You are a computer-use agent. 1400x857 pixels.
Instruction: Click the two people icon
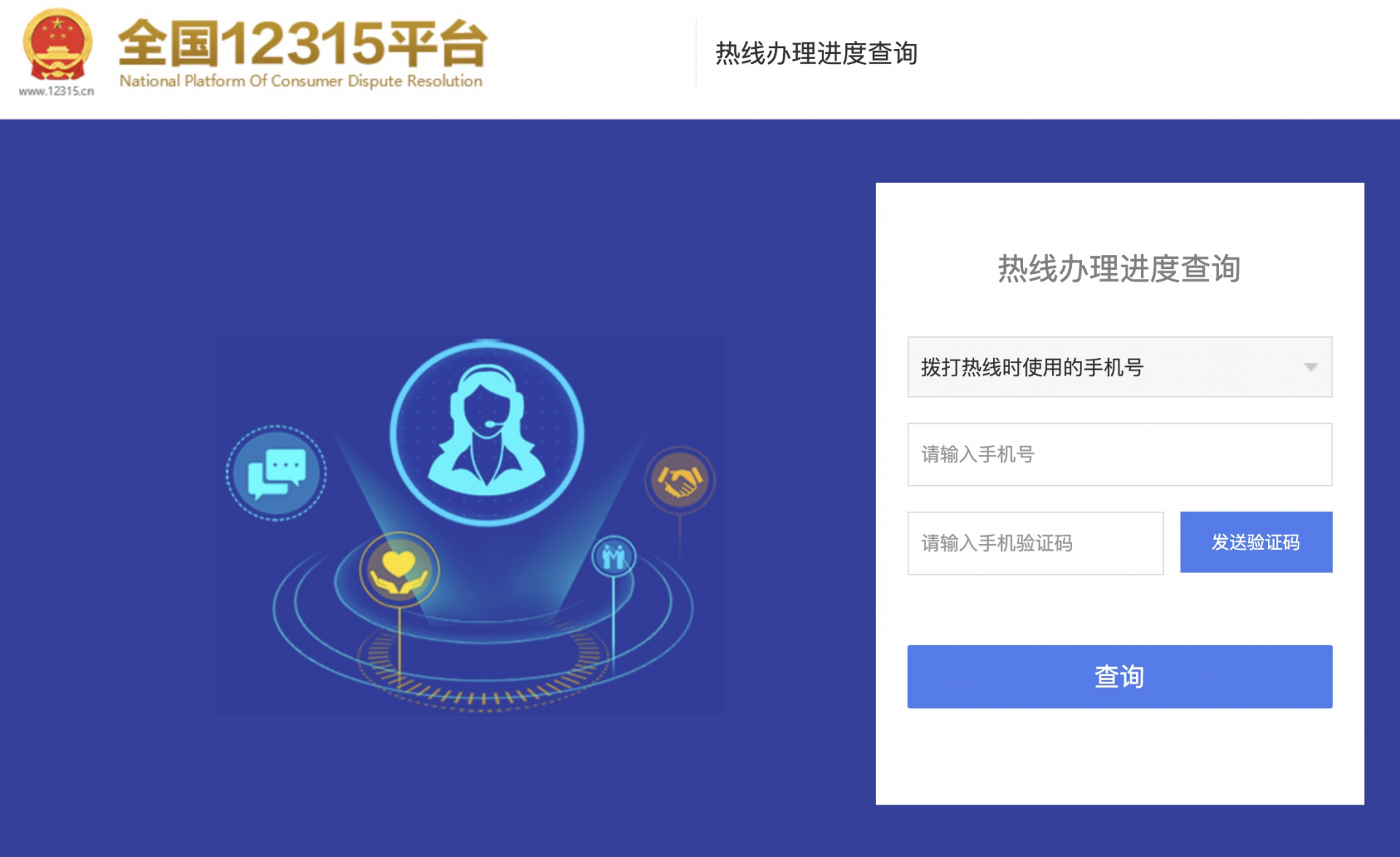(613, 557)
